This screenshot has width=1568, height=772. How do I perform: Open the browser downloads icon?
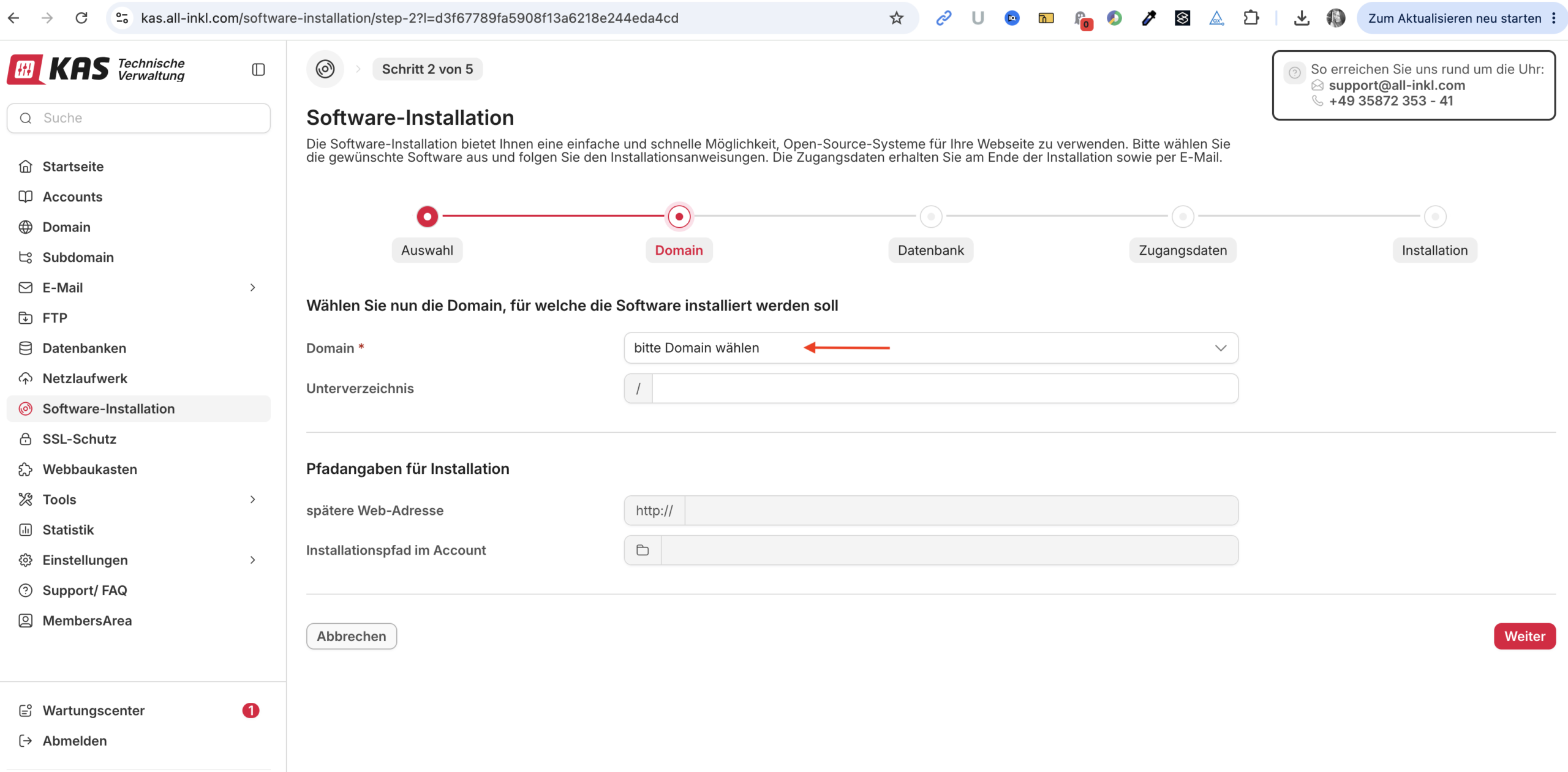pyautogui.click(x=1302, y=18)
